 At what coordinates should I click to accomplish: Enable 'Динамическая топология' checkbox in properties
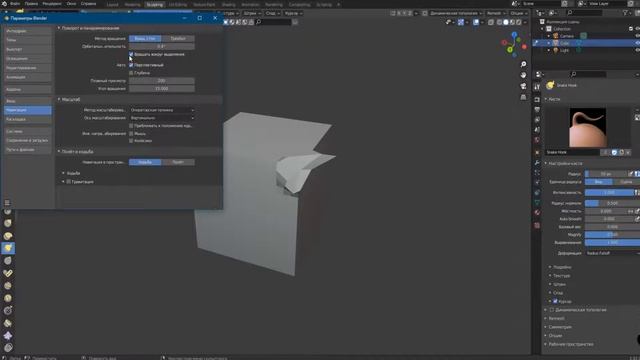click(x=551, y=310)
